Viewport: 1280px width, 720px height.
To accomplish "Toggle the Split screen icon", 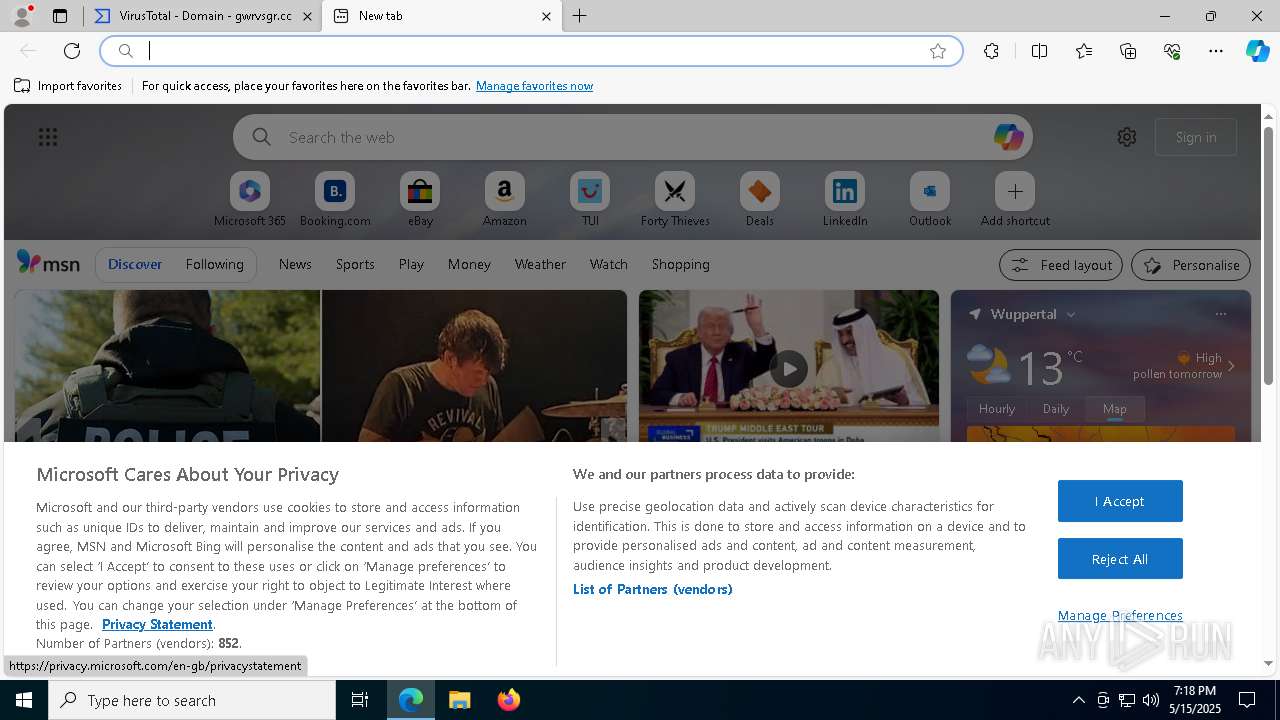I will pyautogui.click(x=1039, y=51).
